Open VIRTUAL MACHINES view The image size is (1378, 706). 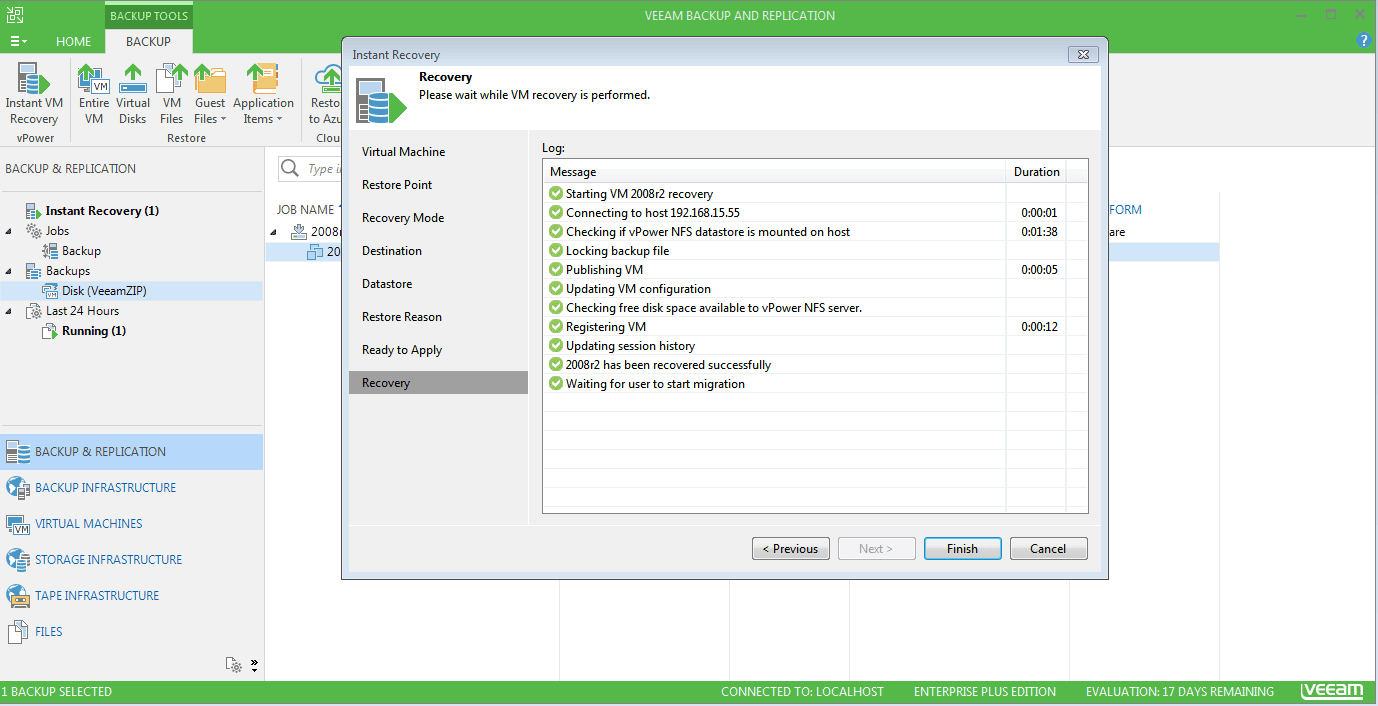pyautogui.click(x=131, y=524)
